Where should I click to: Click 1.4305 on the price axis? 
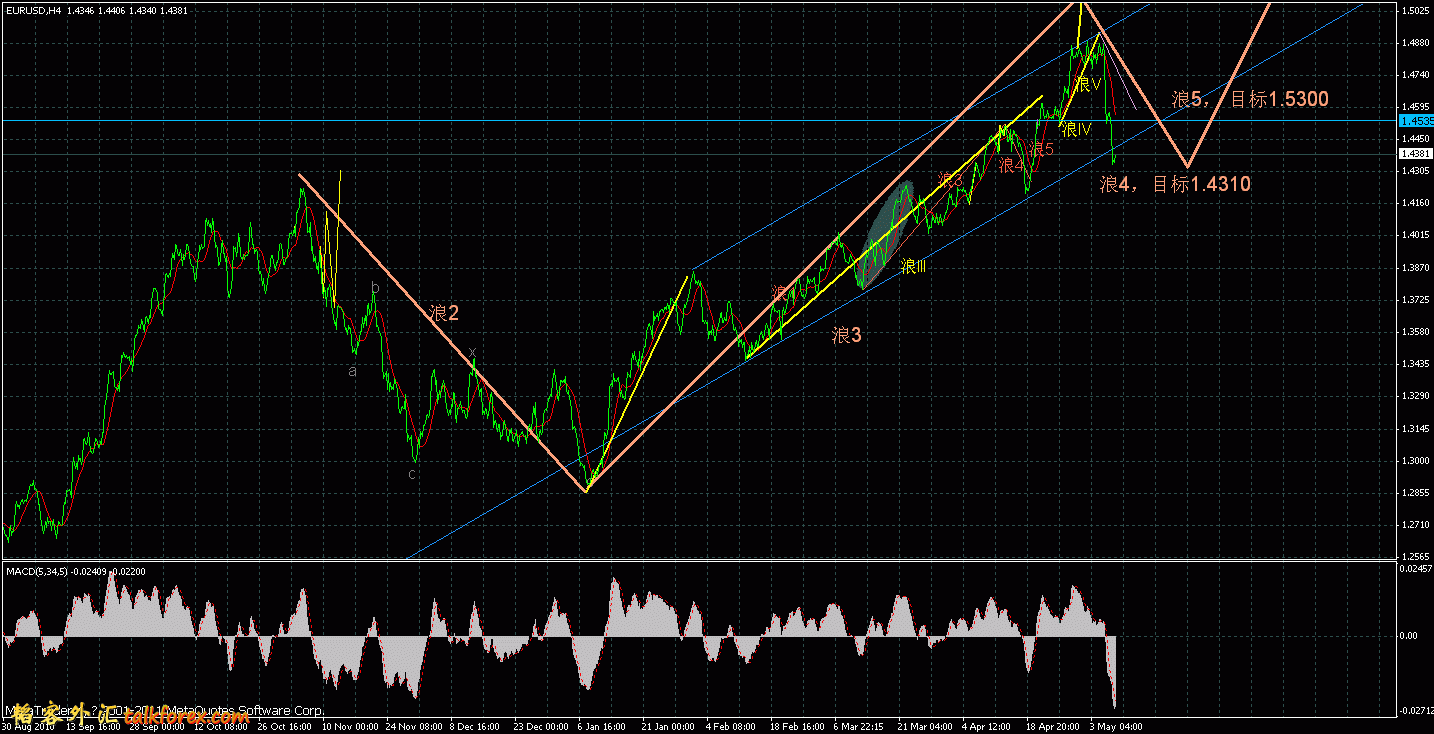(1415, 171)
